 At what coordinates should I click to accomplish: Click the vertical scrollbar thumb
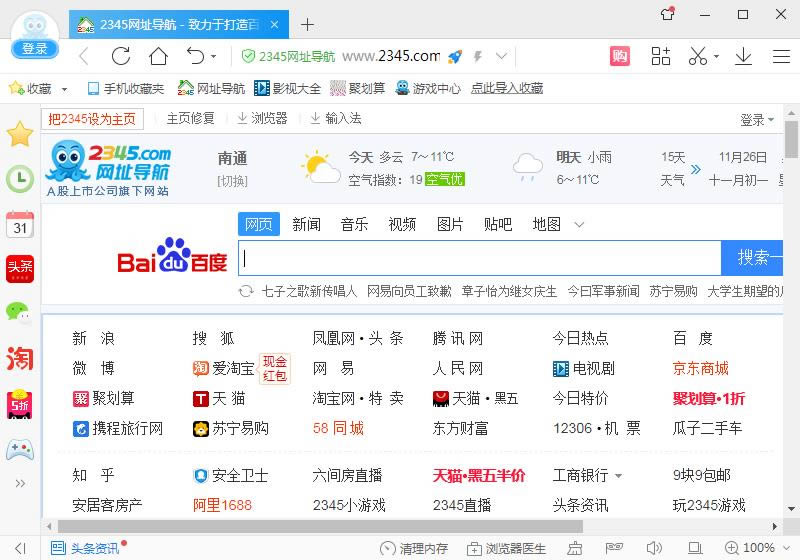791,139
